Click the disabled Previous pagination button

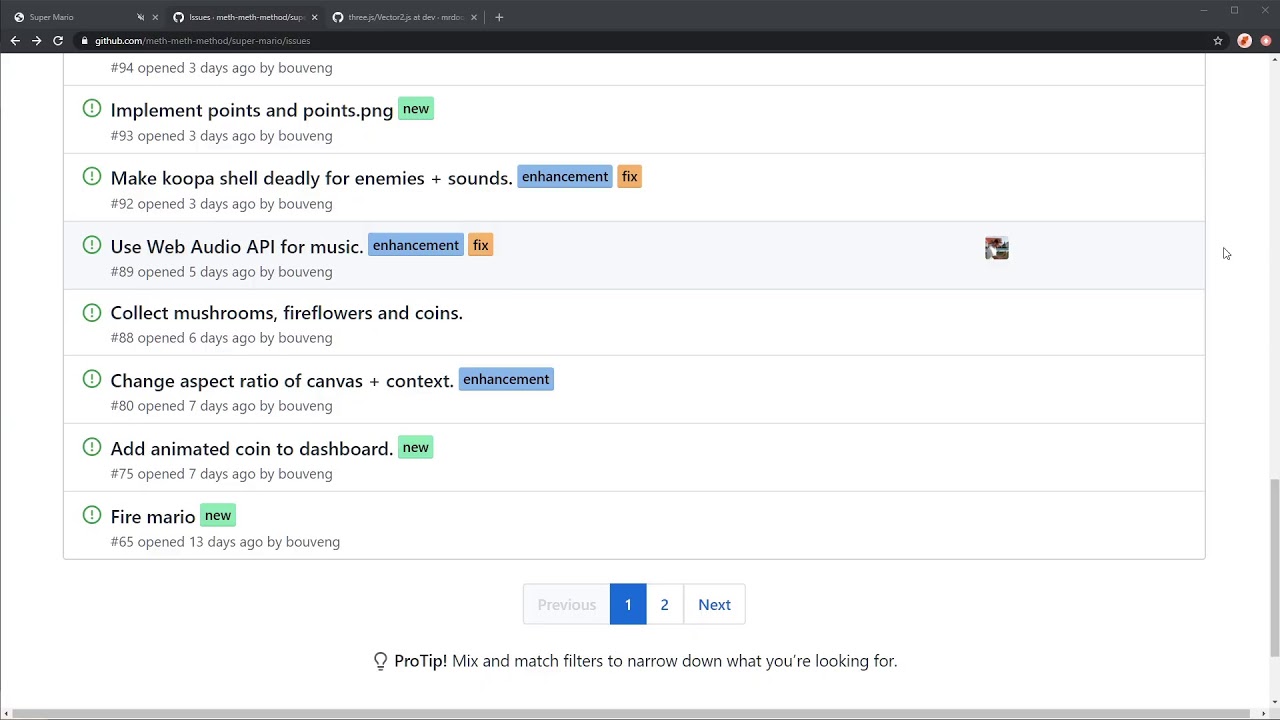tap(566, 604)
